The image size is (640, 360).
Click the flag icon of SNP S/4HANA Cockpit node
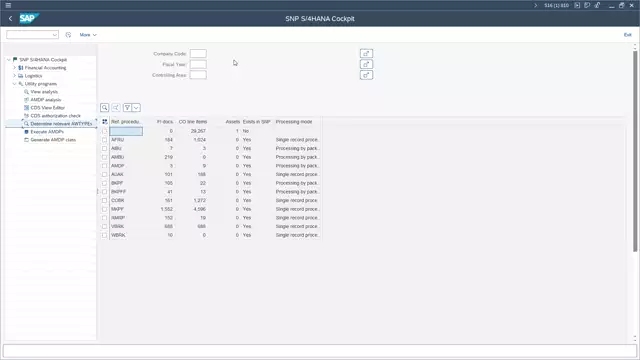pos(15,60)
